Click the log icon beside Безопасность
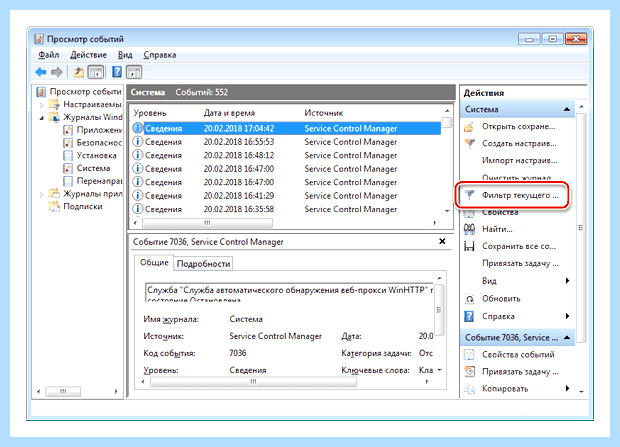Screen dimensions: 620x447 tap(68, 142)
